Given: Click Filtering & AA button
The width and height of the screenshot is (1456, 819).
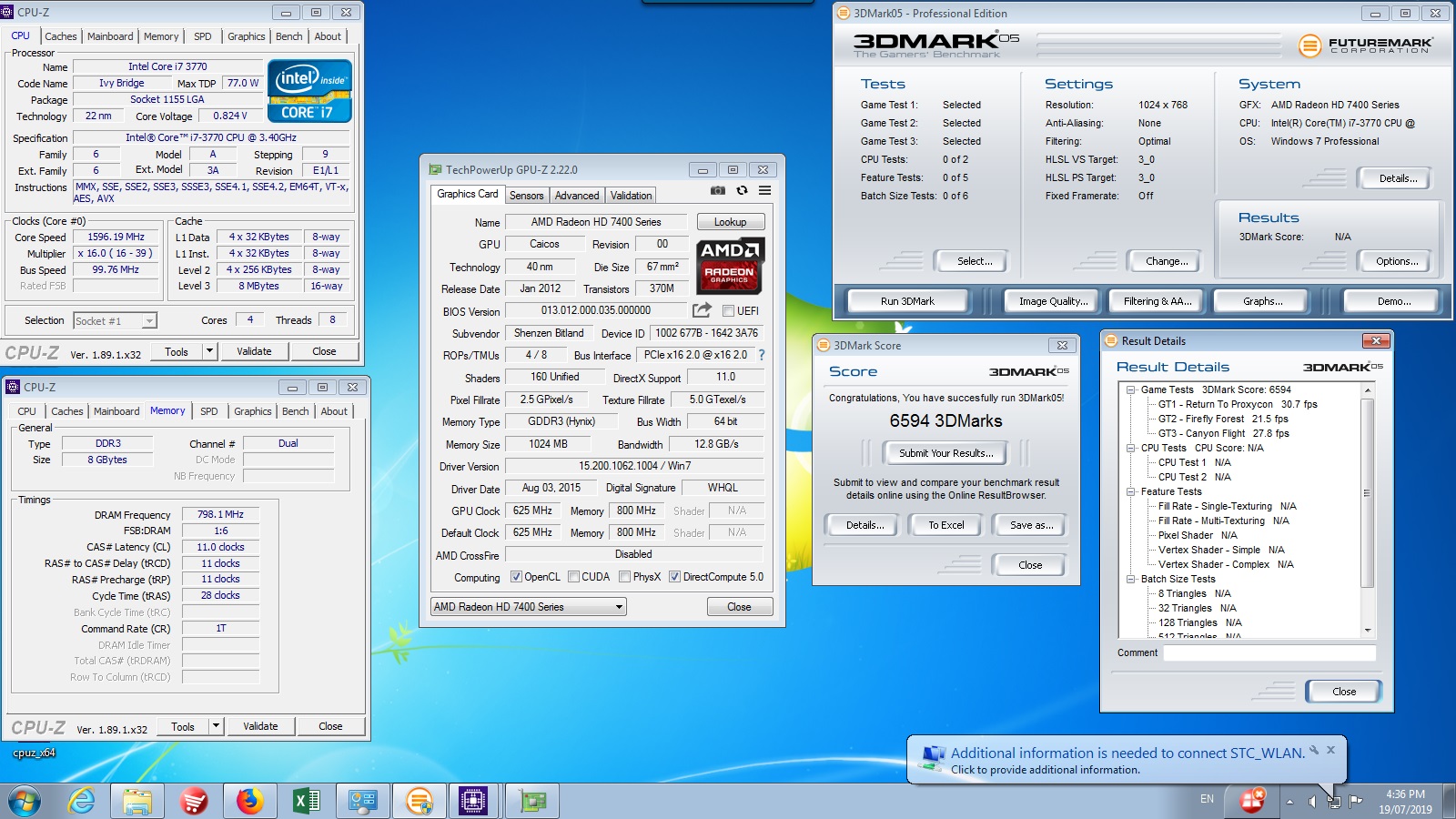Looking at the screenshot, I should [x=1158, y=301].
